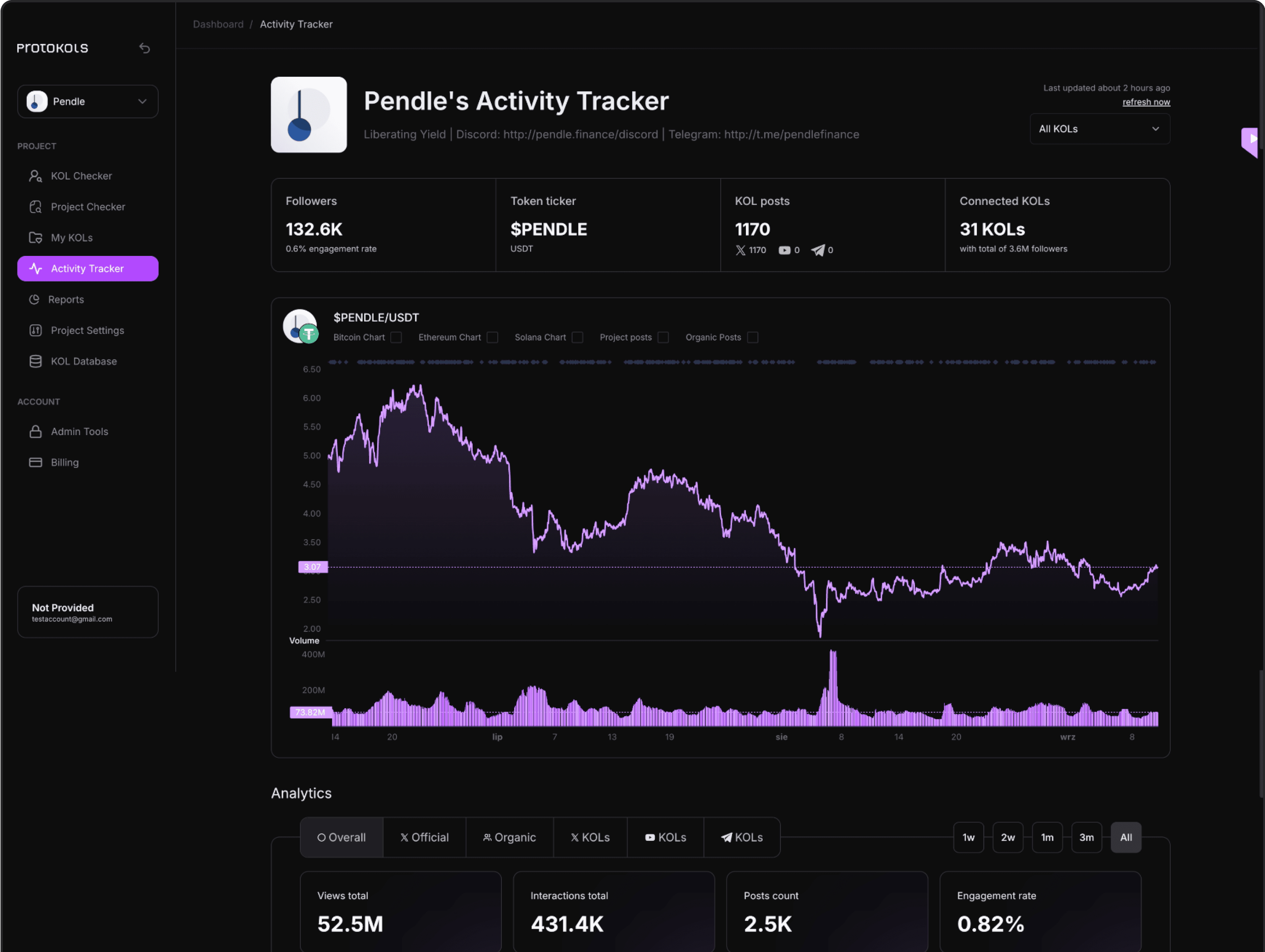1265x952 pixels.
Task: Click the Views total card
Action: pyautogui.click(x=401, y=912)
